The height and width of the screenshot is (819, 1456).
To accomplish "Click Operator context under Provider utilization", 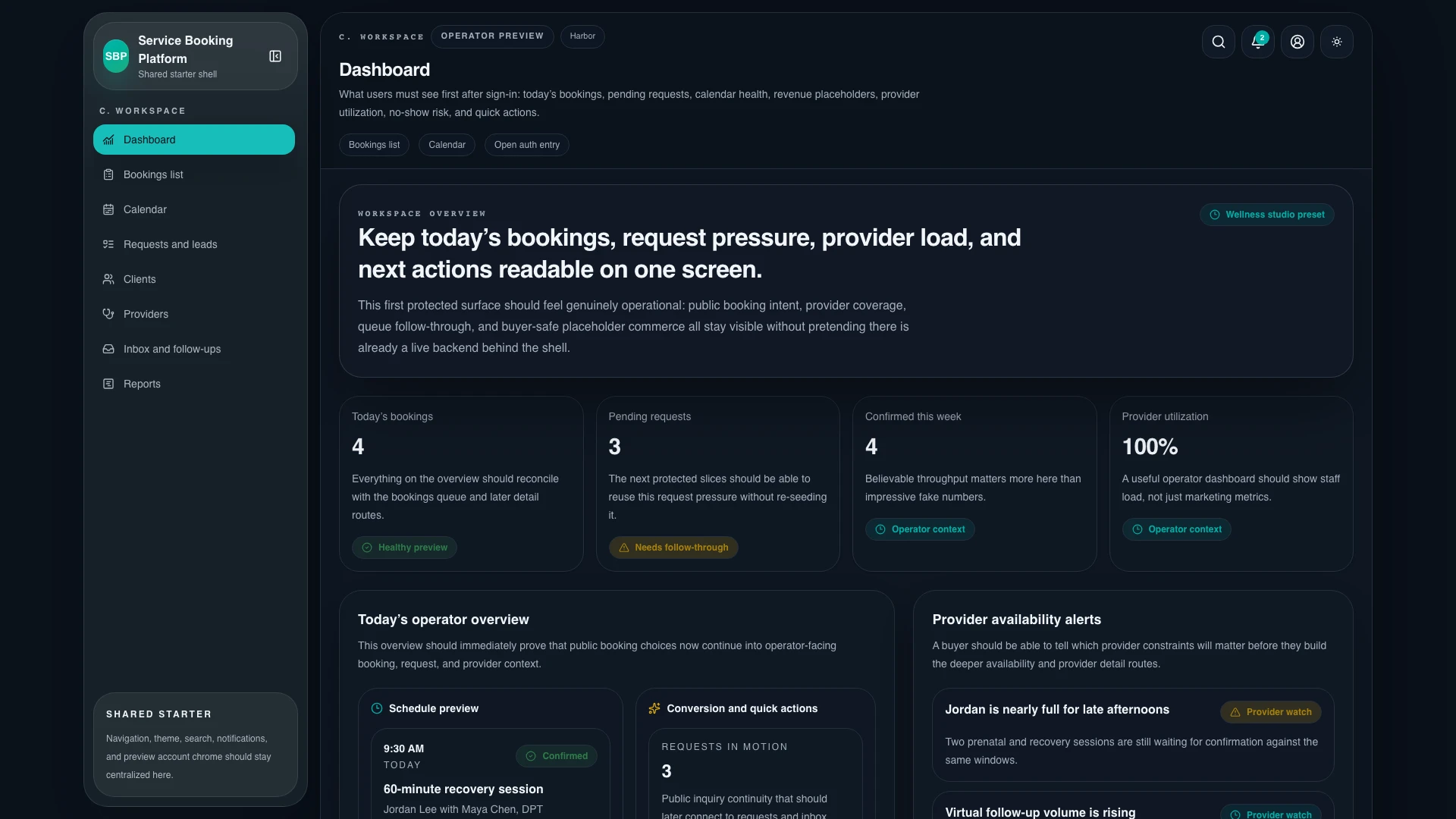I will click(x=1177, y=529).
